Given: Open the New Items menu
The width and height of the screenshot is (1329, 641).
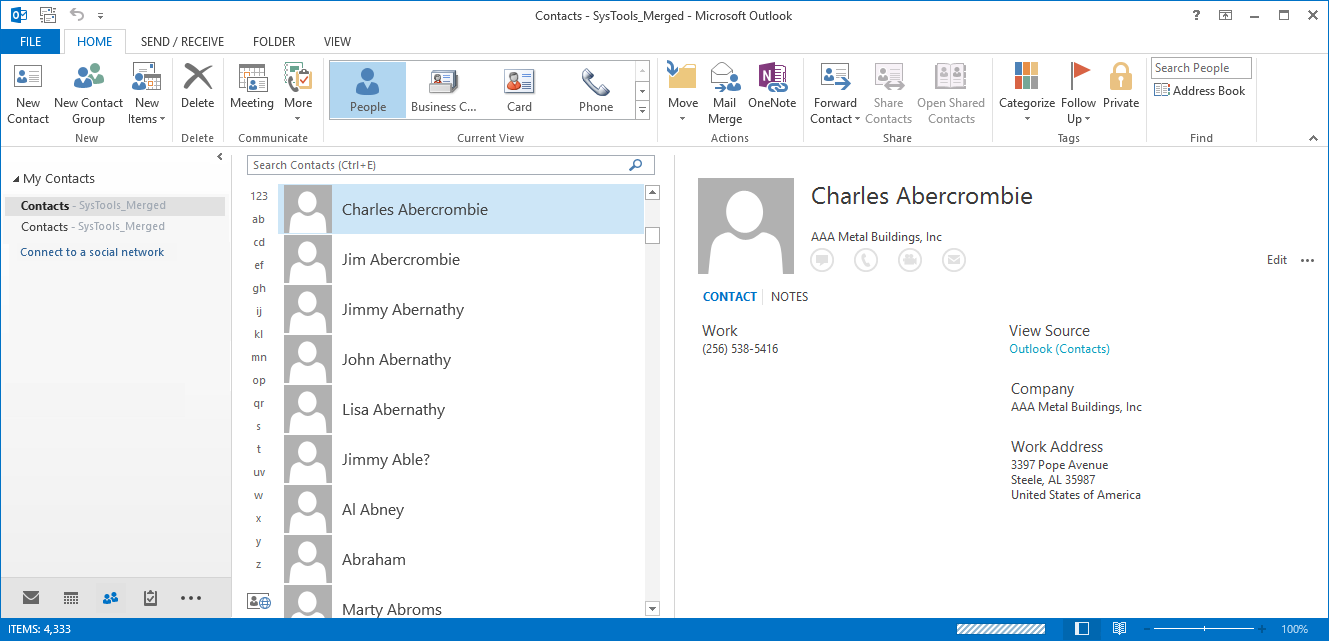Looking at the screenshot, I should point(146,94).
